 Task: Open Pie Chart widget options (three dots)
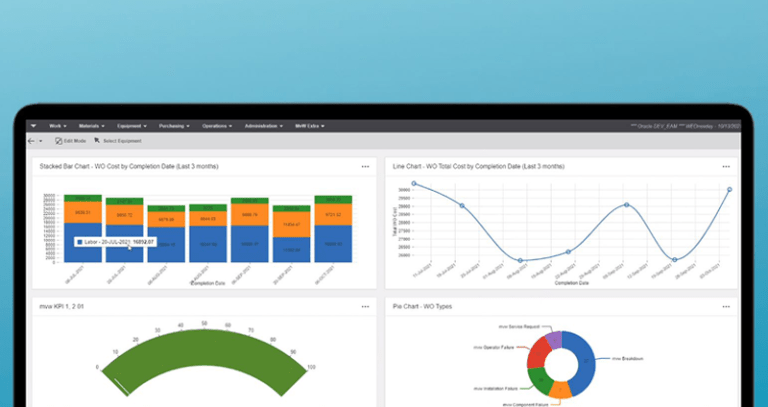point(726,307)
